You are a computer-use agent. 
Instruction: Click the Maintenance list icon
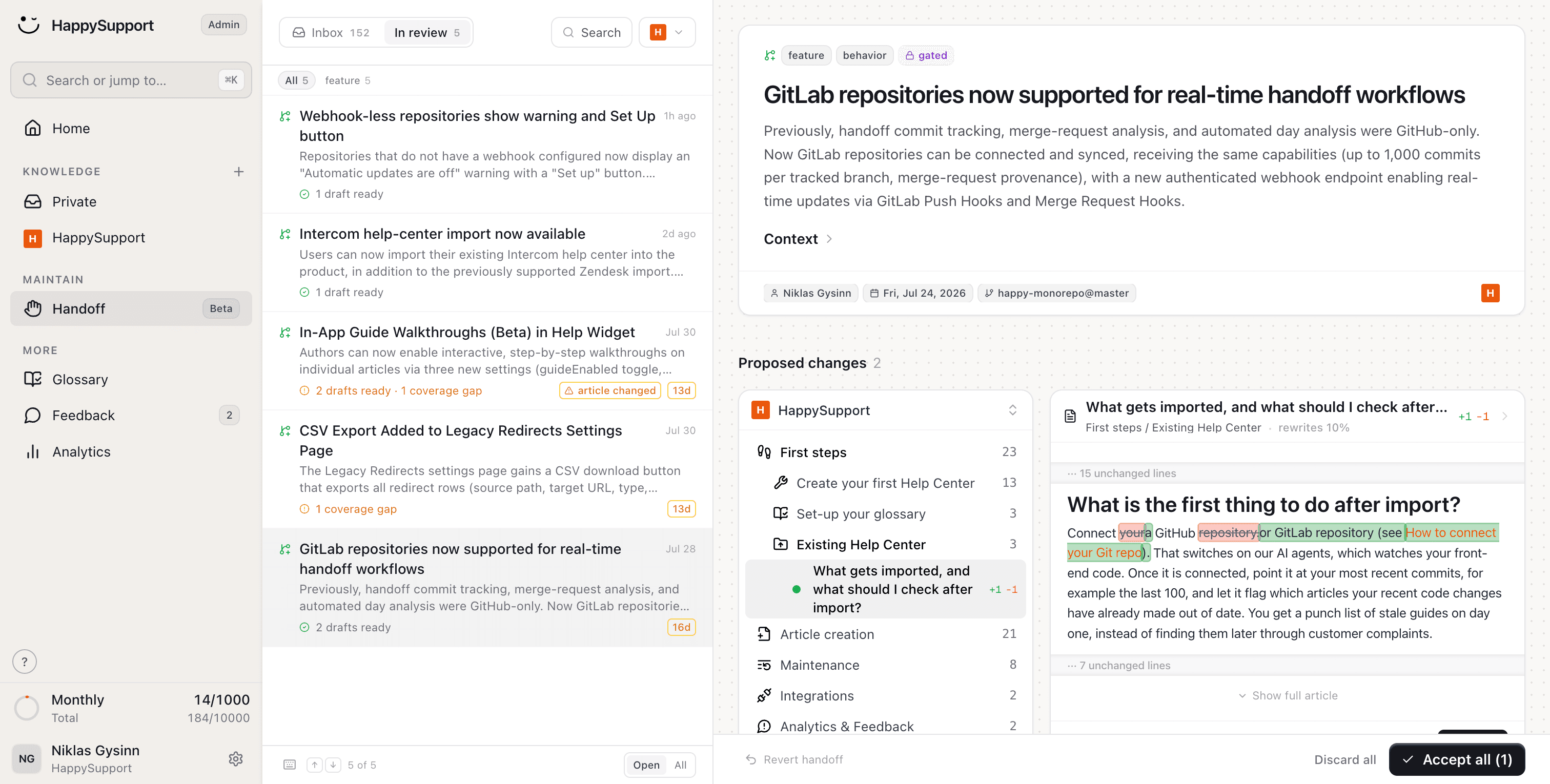764,665
